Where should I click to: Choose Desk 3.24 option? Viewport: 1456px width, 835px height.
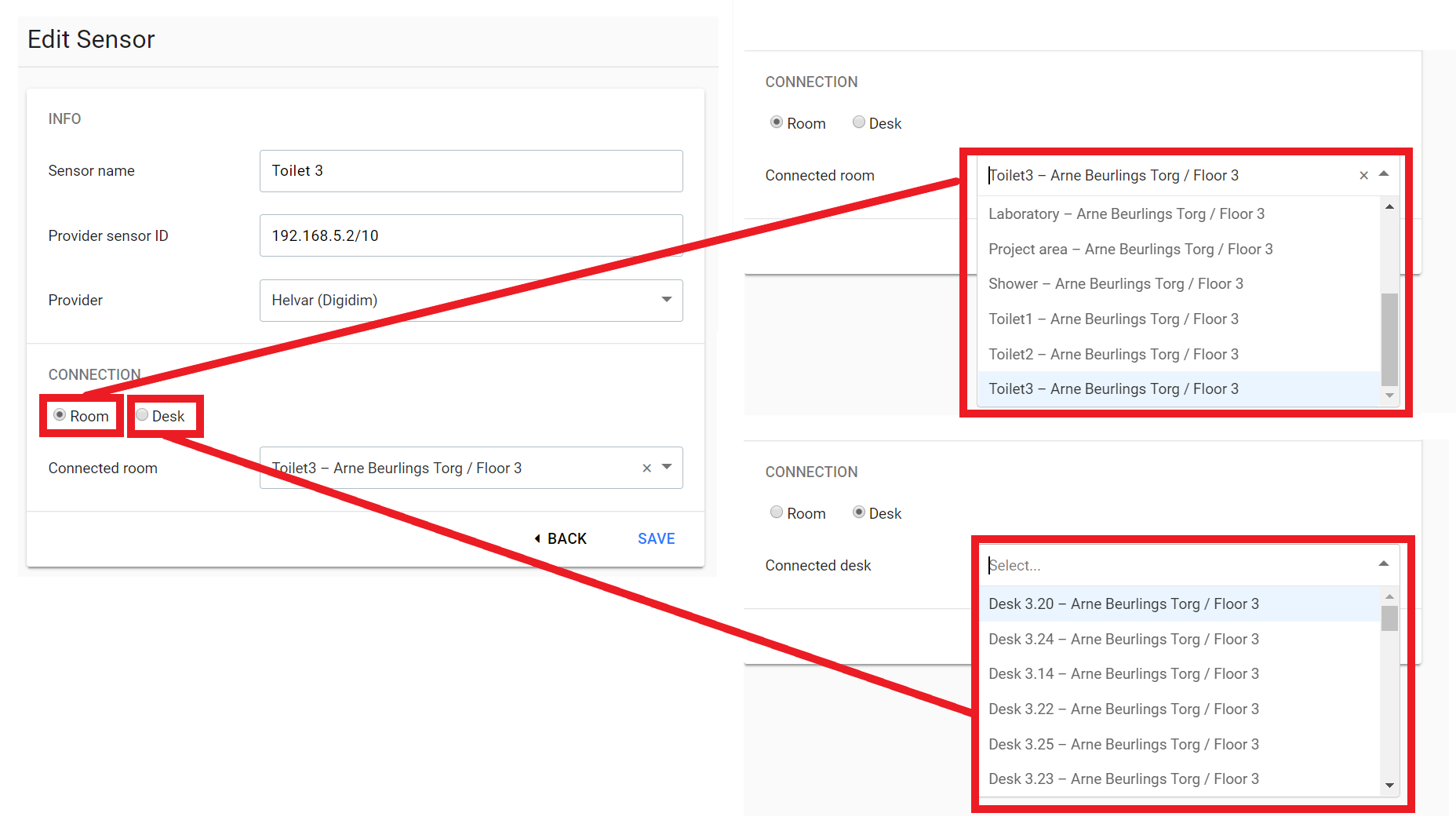pos(1178,640)
